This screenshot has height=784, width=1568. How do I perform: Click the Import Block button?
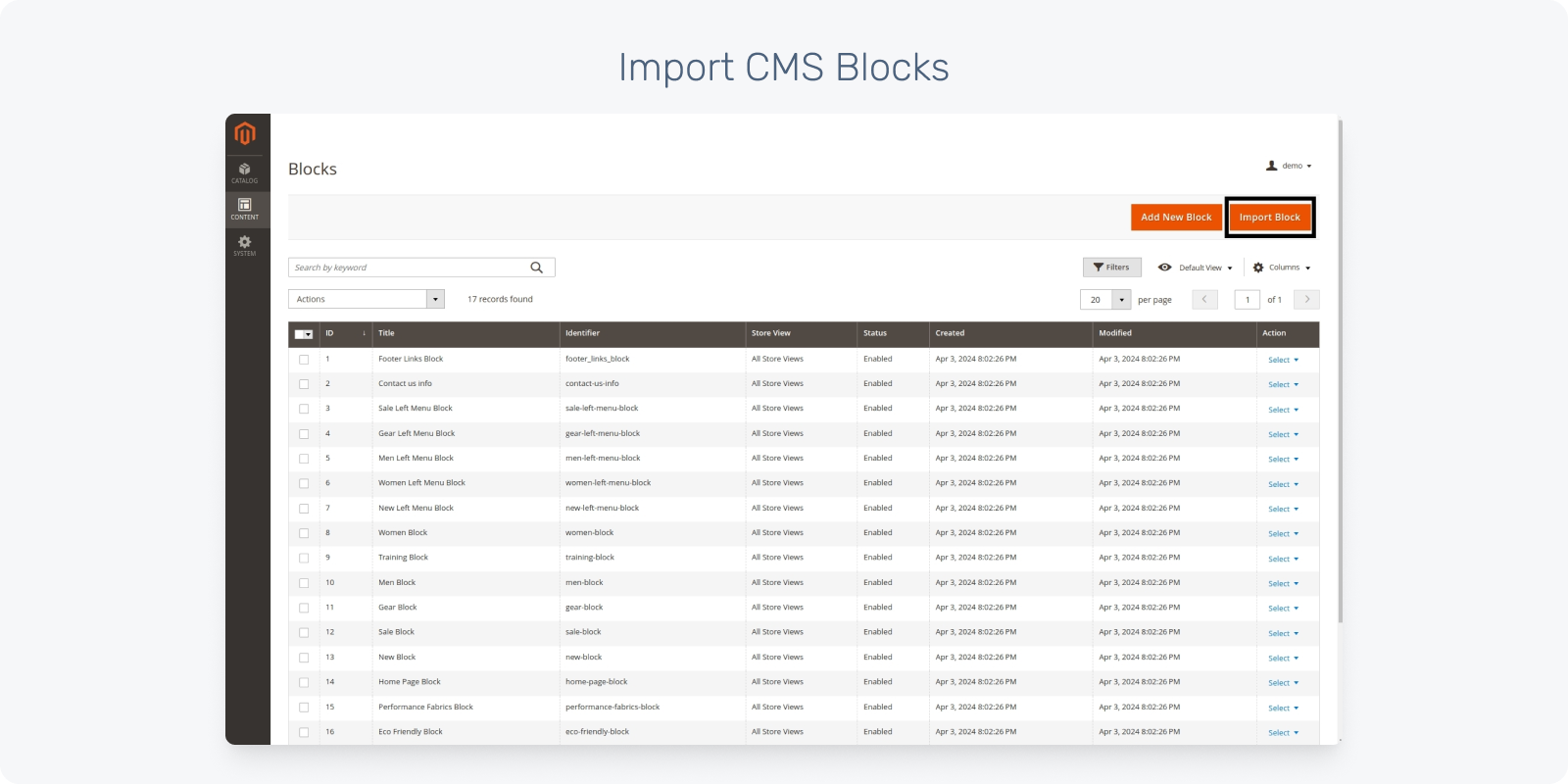[1269, 218]
